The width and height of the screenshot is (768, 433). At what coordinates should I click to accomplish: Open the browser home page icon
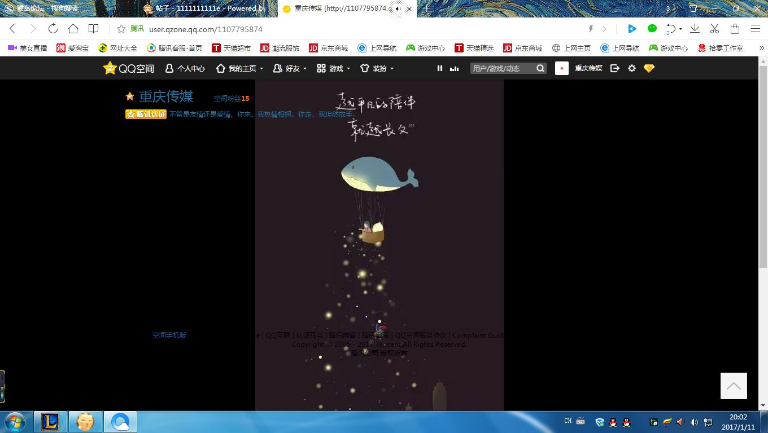pyautogui.click(x=73, y=28)
